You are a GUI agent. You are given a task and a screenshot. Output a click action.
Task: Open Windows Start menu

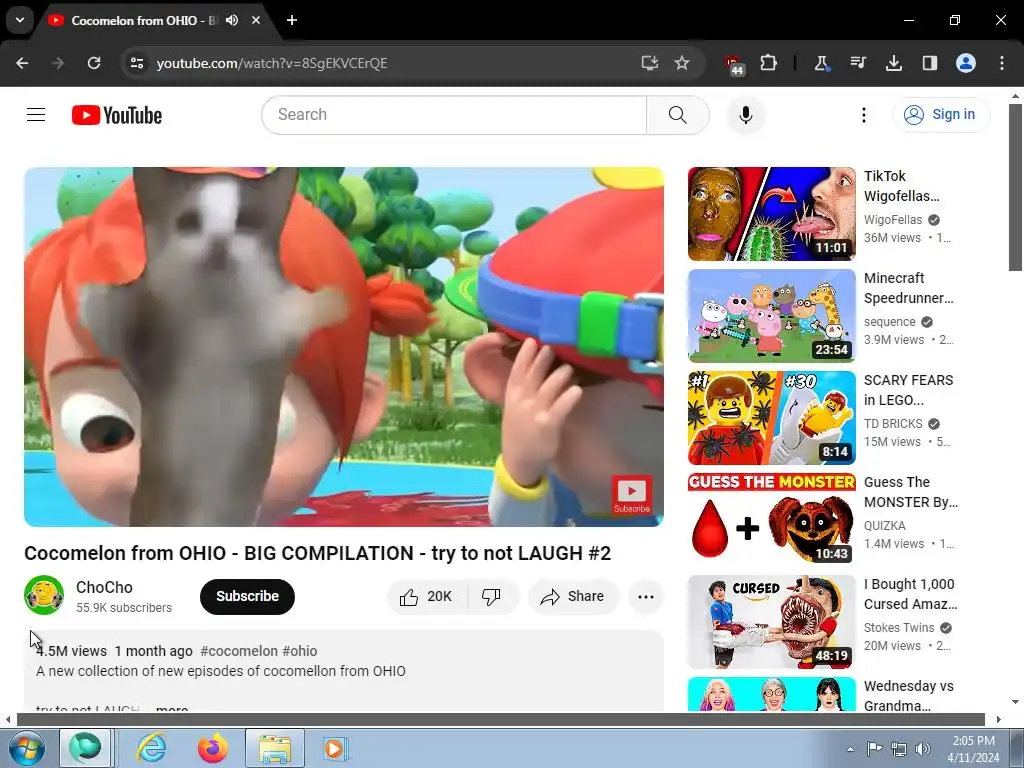coord(26,748)
